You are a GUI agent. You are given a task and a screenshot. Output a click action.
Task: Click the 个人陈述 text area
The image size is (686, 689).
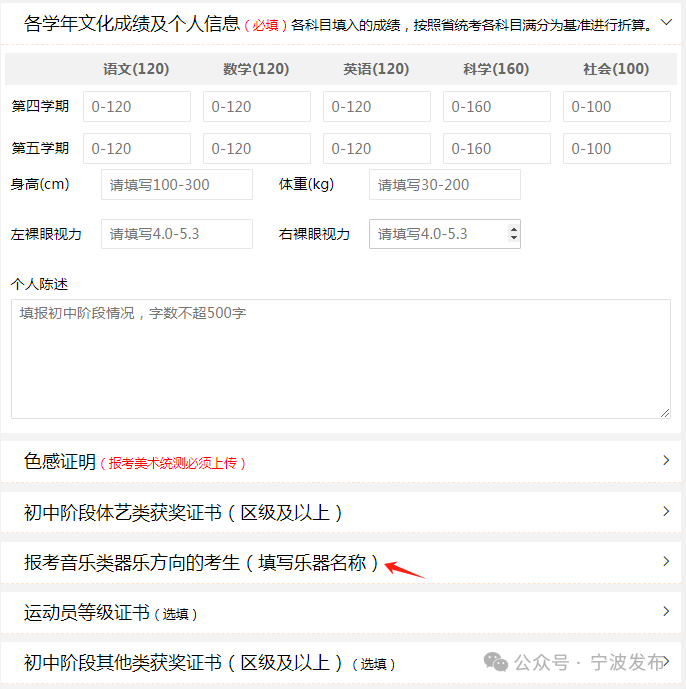point(340,358)
